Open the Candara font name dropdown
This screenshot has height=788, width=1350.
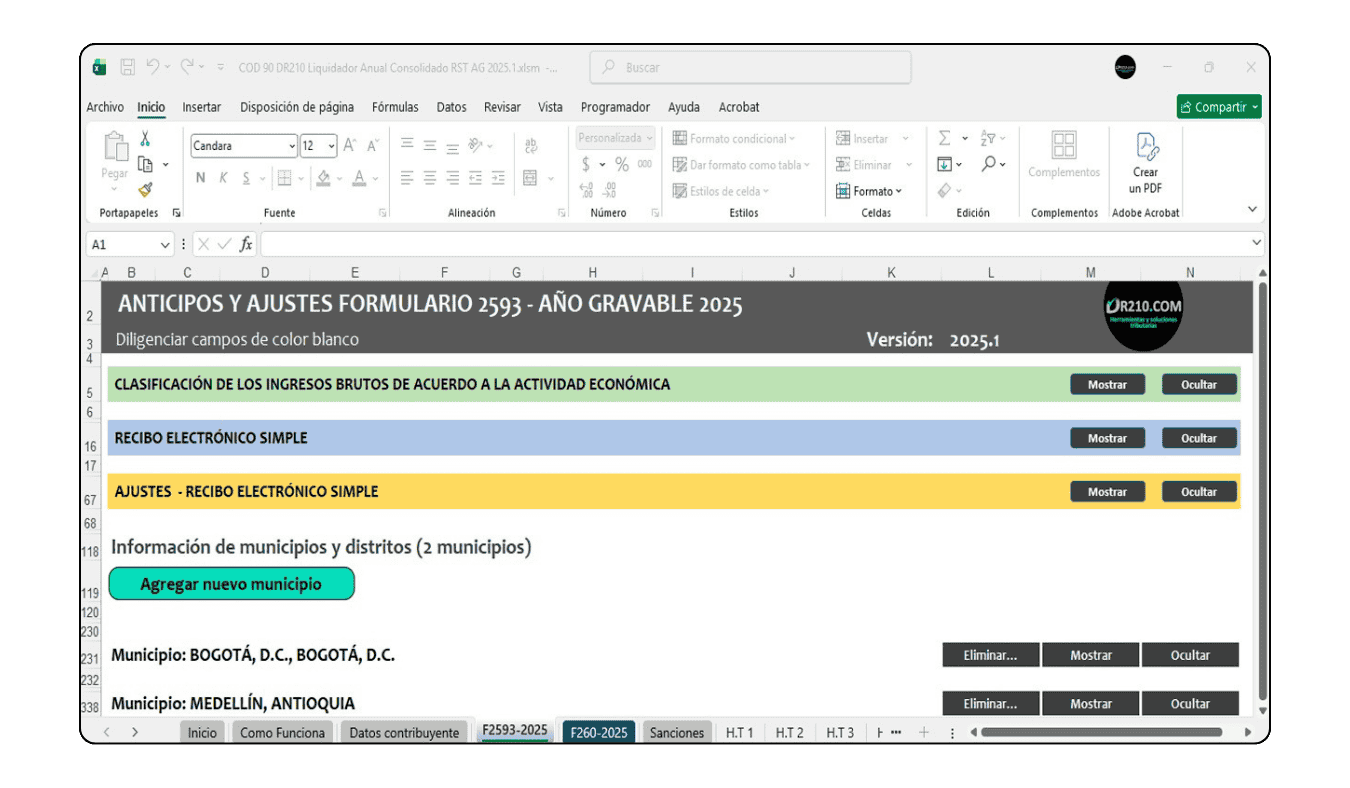pos(292,146)
